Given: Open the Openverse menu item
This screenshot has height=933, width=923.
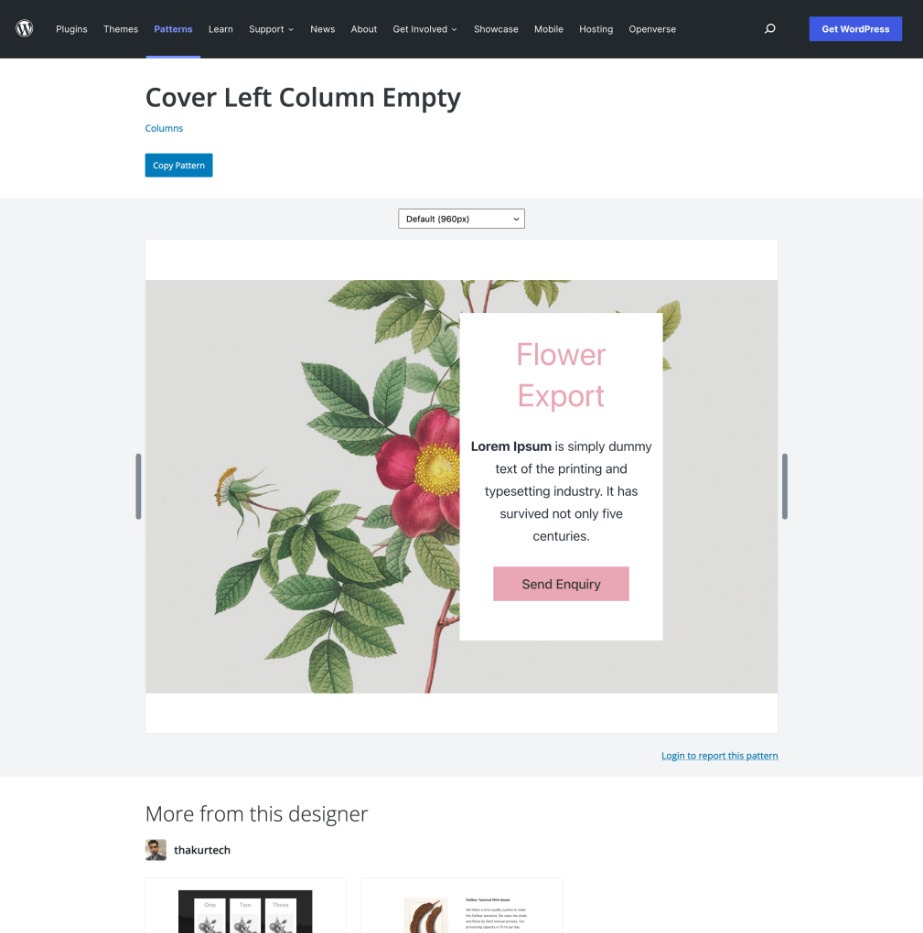Looking at the screenshot, I should pyautogui.click(x=652, y=29).
